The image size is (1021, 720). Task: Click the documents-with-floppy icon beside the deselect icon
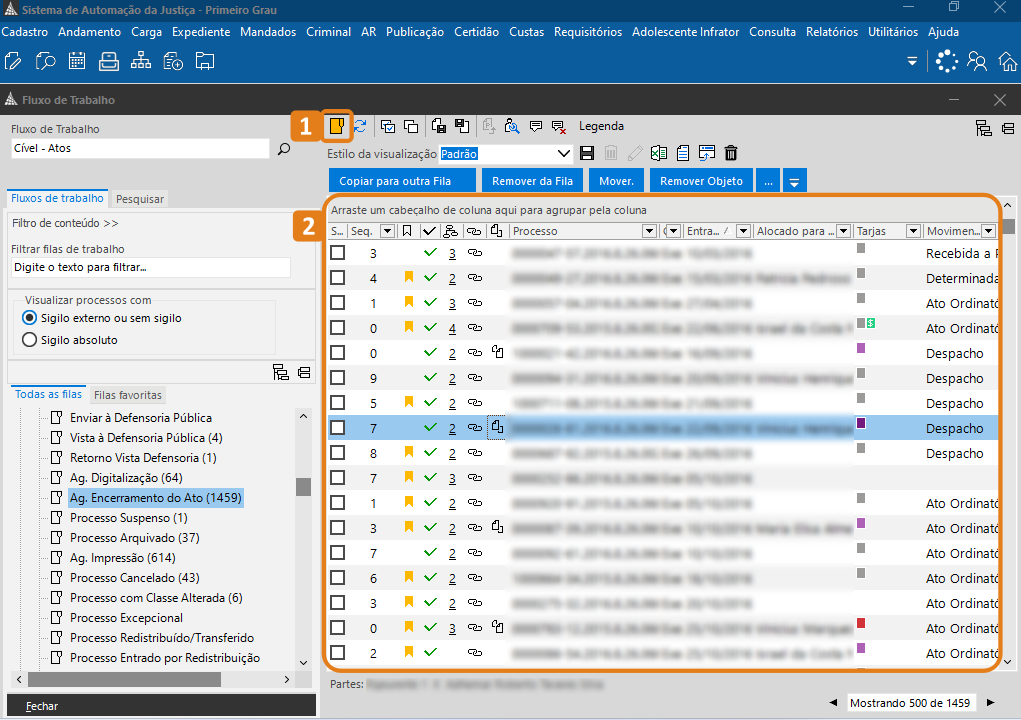point(439,126)
